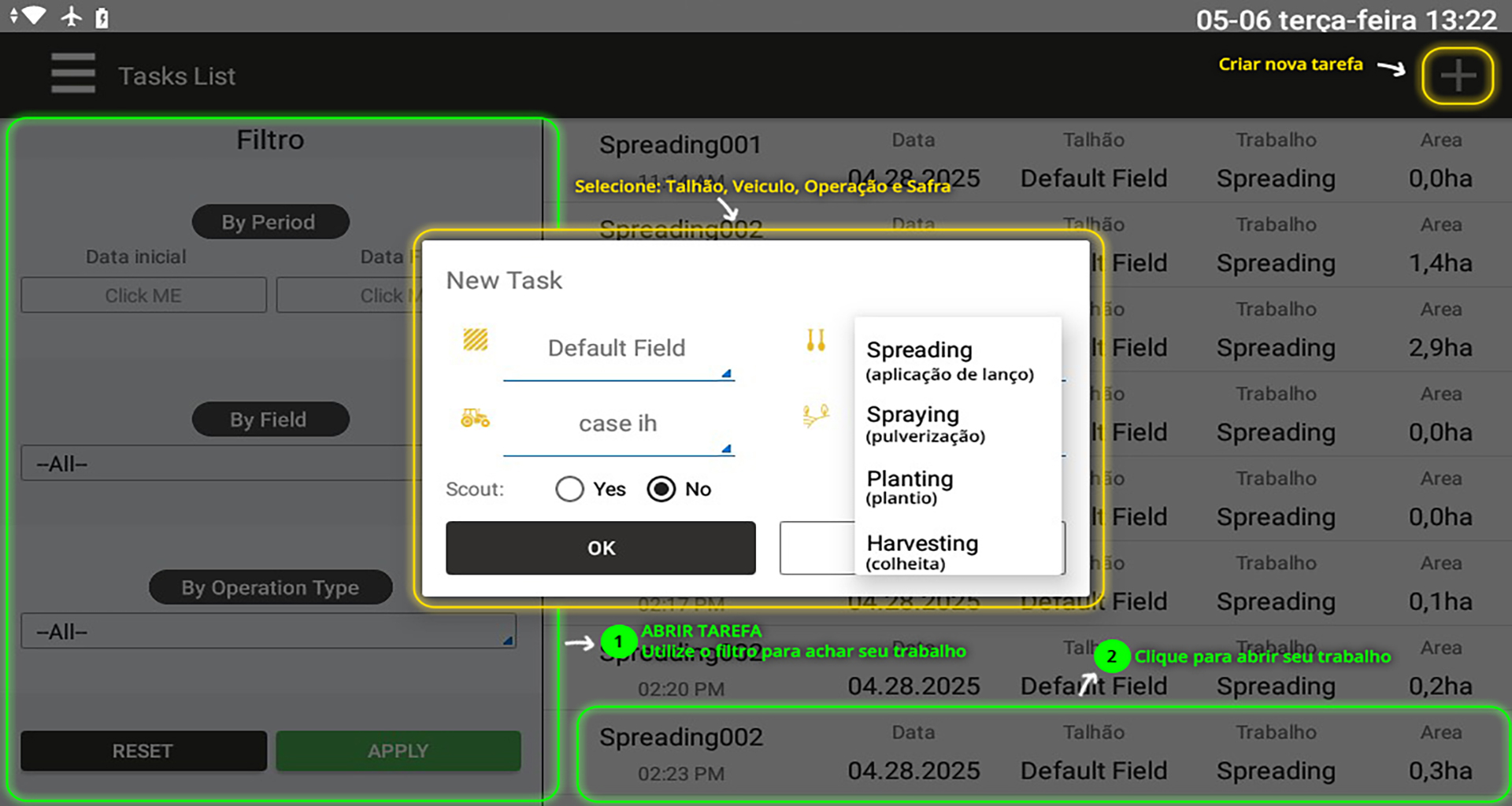
Task: Select No for Scout option
Action: [x=661, y=489]
